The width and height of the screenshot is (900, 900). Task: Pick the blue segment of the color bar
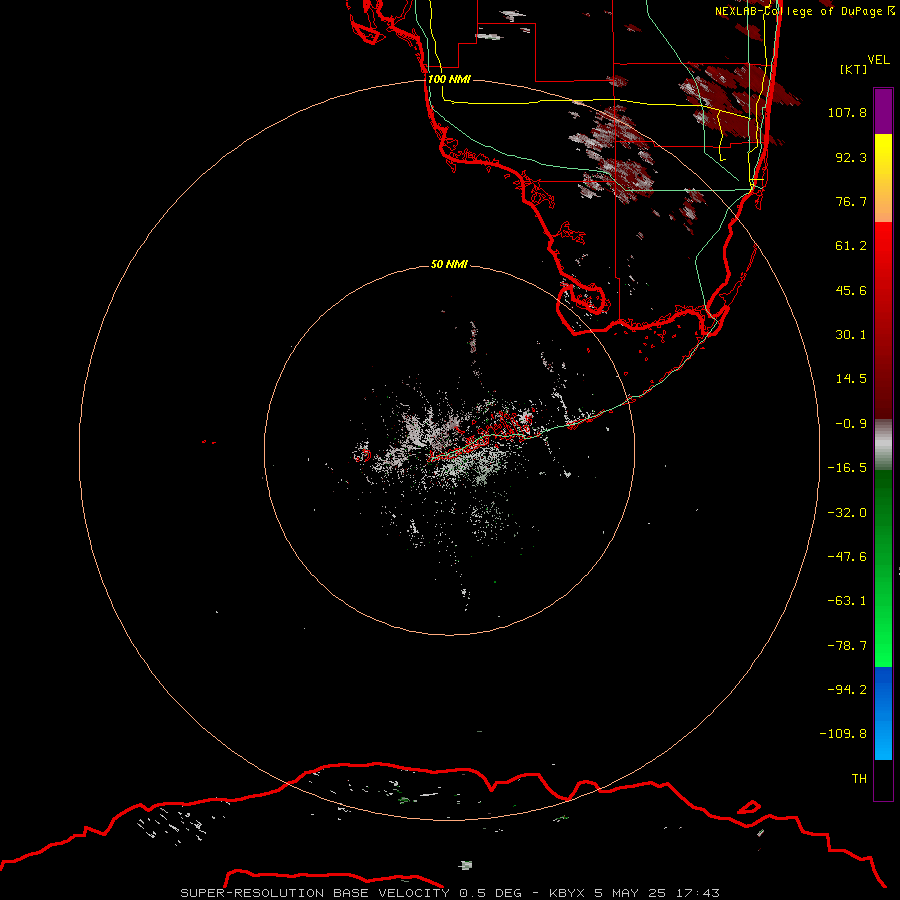(x=883, y=713)
